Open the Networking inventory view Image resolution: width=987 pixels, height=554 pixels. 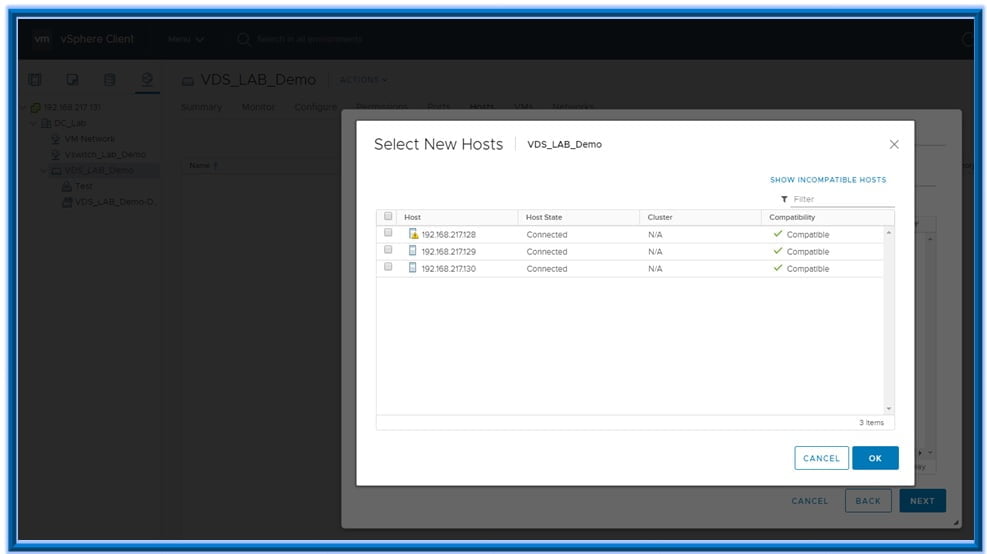click(x=147, y=79)
